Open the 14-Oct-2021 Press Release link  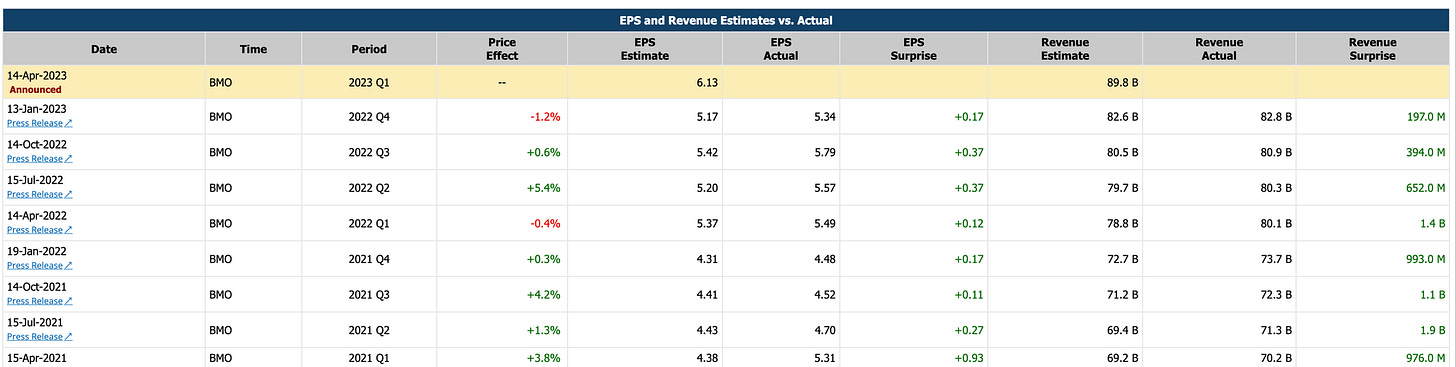tap(39, 301)
